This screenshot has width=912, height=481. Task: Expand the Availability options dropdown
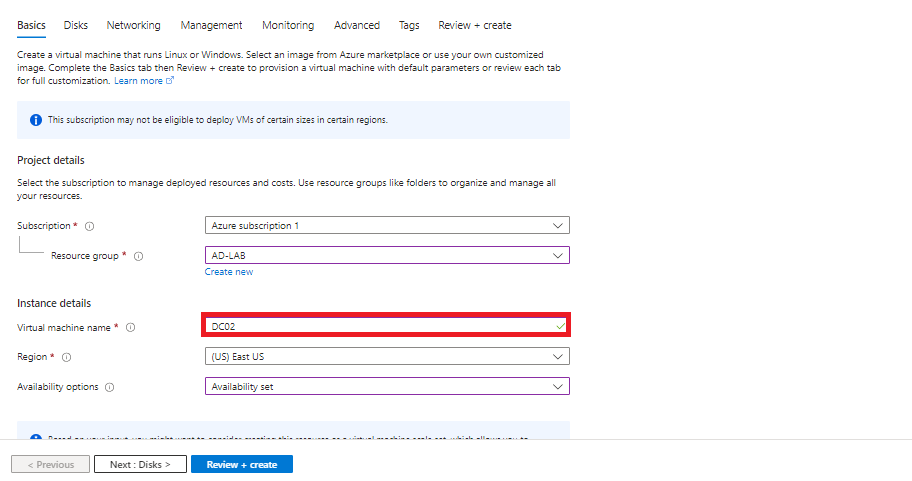click(x=387, y=386)
